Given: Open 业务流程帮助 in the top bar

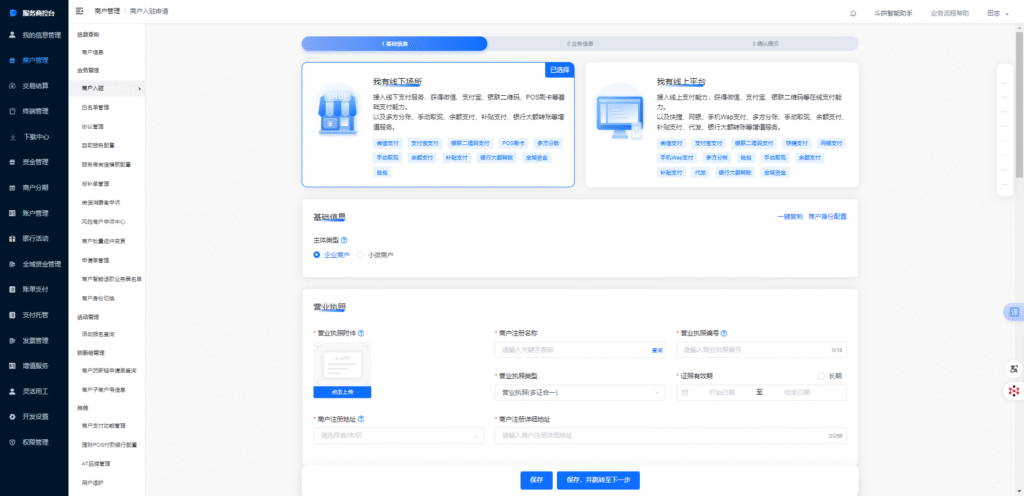Looking at the screenshot, I should [950, 13].
